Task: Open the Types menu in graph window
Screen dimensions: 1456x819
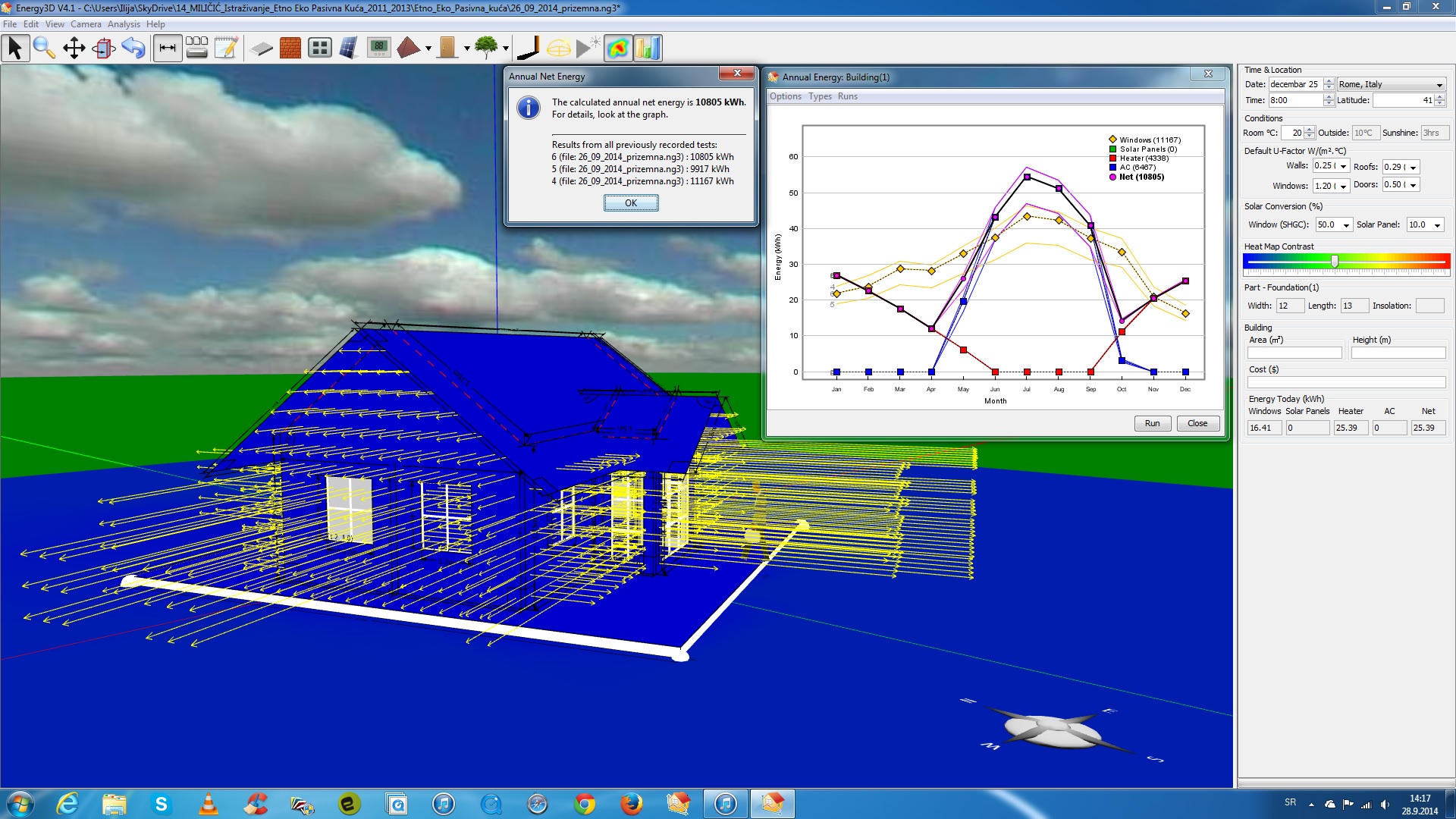Action: click(x=819, y=96)
